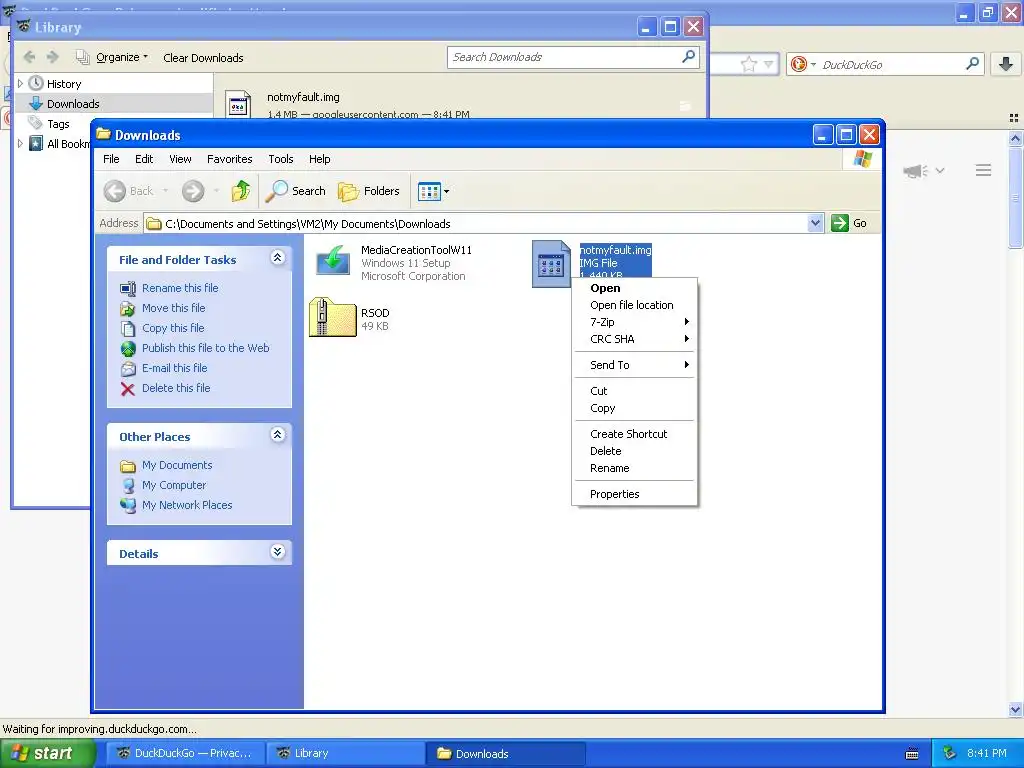Choose Delete in the context menu

[634, 451]
